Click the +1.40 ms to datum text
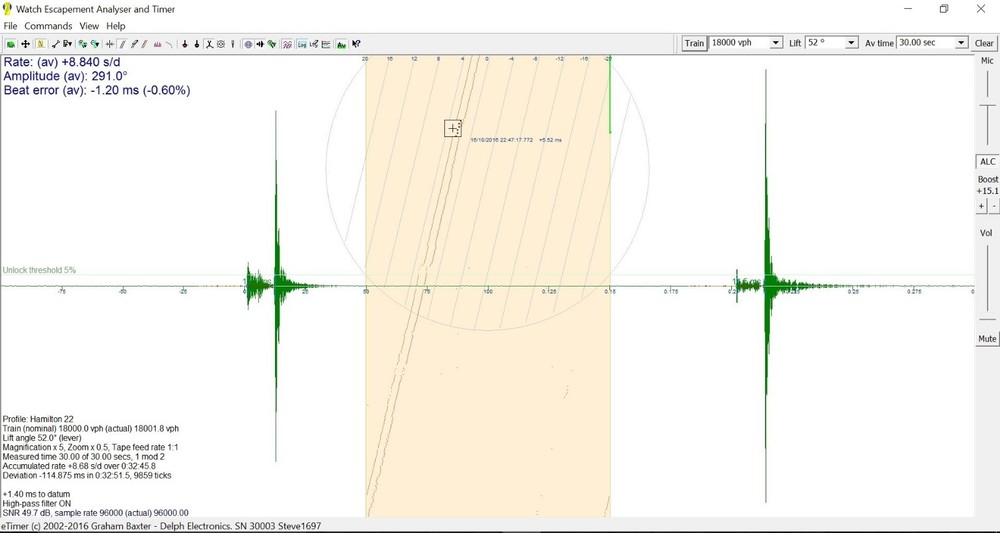1000x533 pixels. tap(36, 494)
